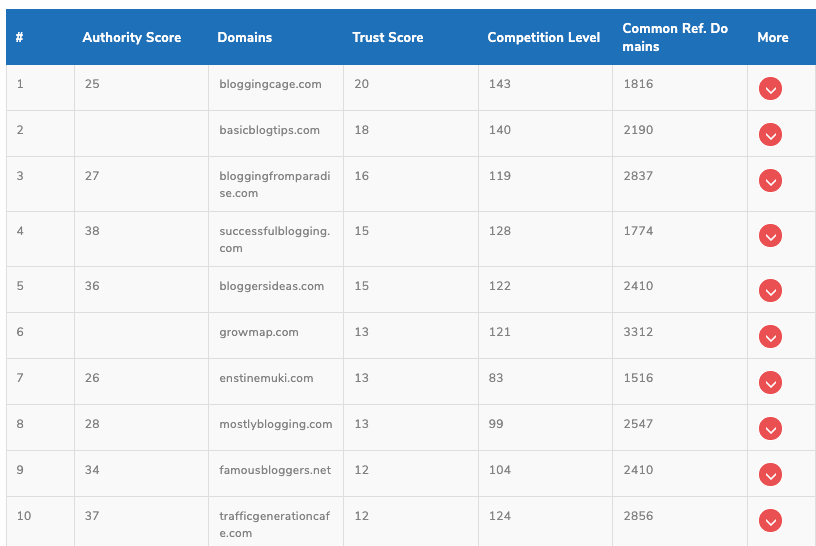Expand more details for basicblogtips.com row
The image size is (816, 546).
769,135
